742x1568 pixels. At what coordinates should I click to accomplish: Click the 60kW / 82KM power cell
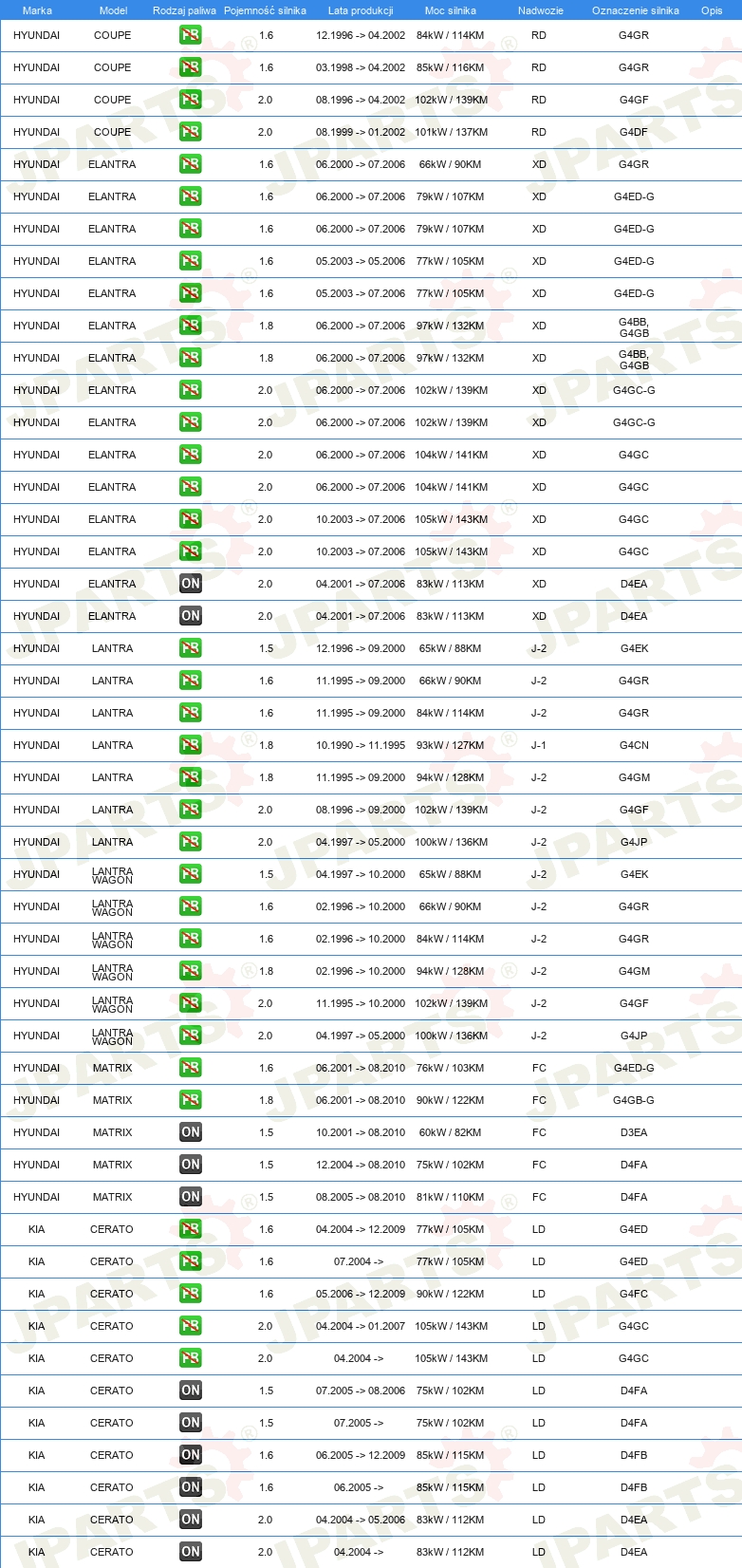[451, 1132]
